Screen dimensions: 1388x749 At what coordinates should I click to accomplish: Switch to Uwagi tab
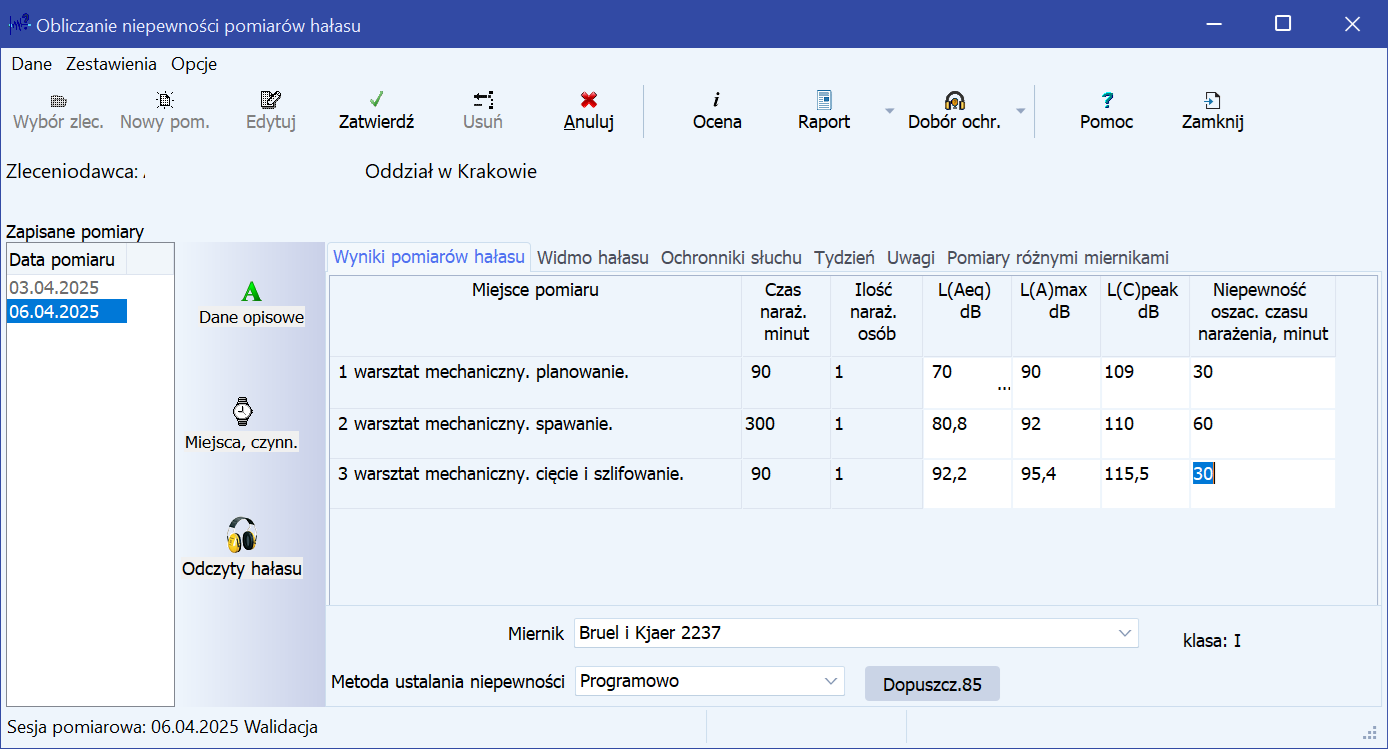pos(911,258)
